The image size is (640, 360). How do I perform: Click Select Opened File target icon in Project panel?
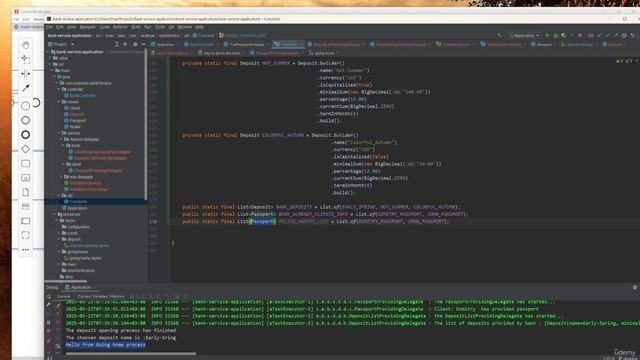point(125,44)
